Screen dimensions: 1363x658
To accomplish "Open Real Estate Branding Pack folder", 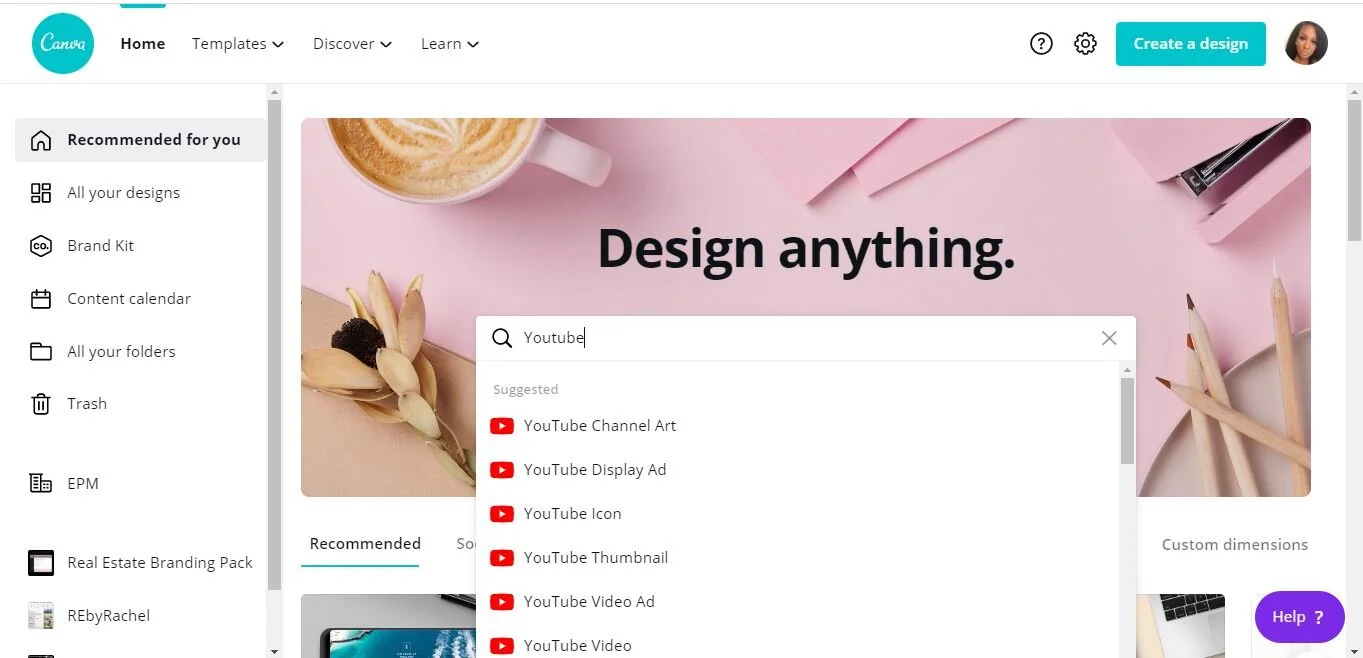I will pyautogui.click(x=160, y=563).
